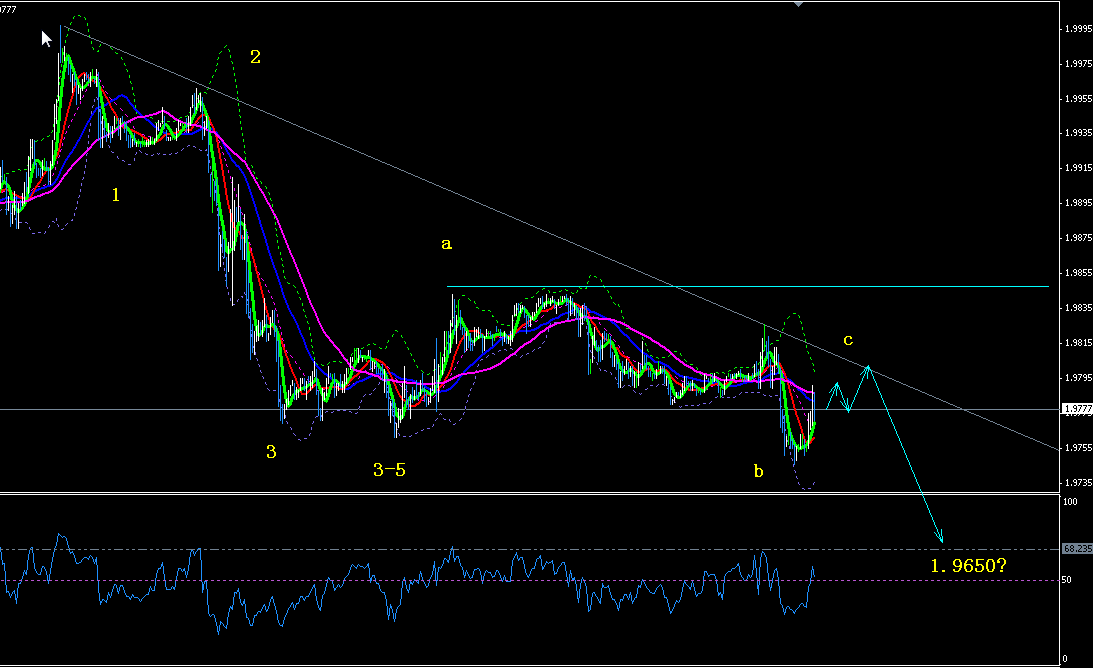Select the yellow label 'c' near the trendline
This screenshot has width=1093, height=668.
(848, 340)
